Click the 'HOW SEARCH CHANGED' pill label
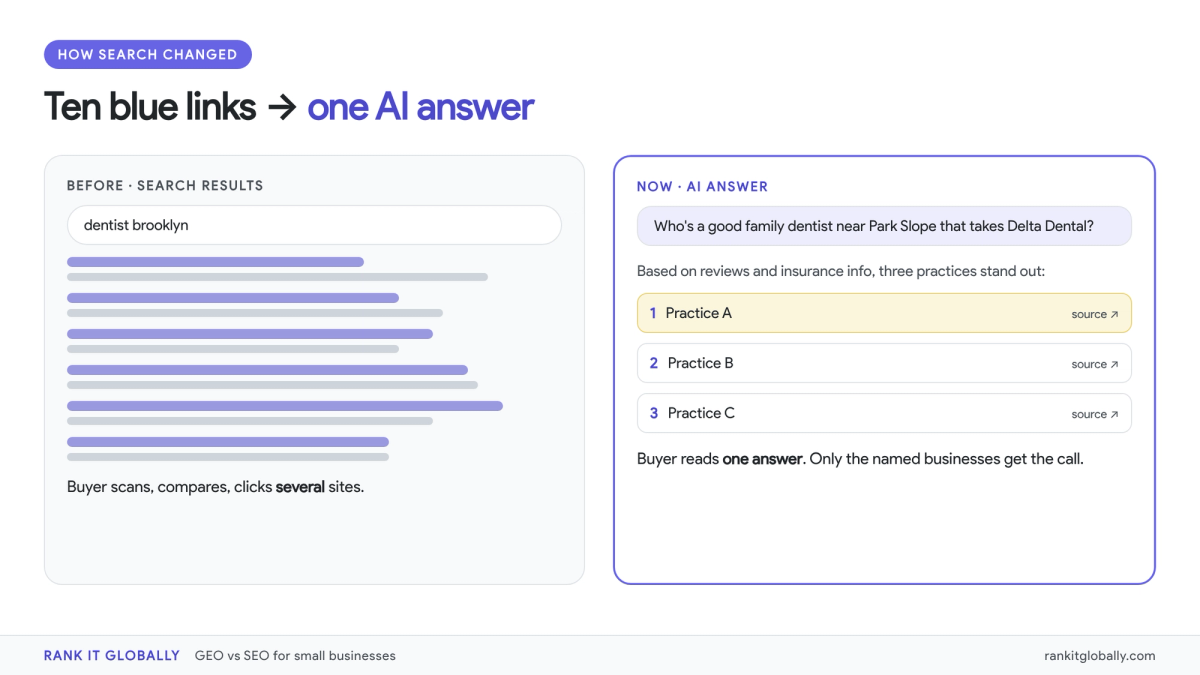 pyautogui.click(x=148, y=54)
